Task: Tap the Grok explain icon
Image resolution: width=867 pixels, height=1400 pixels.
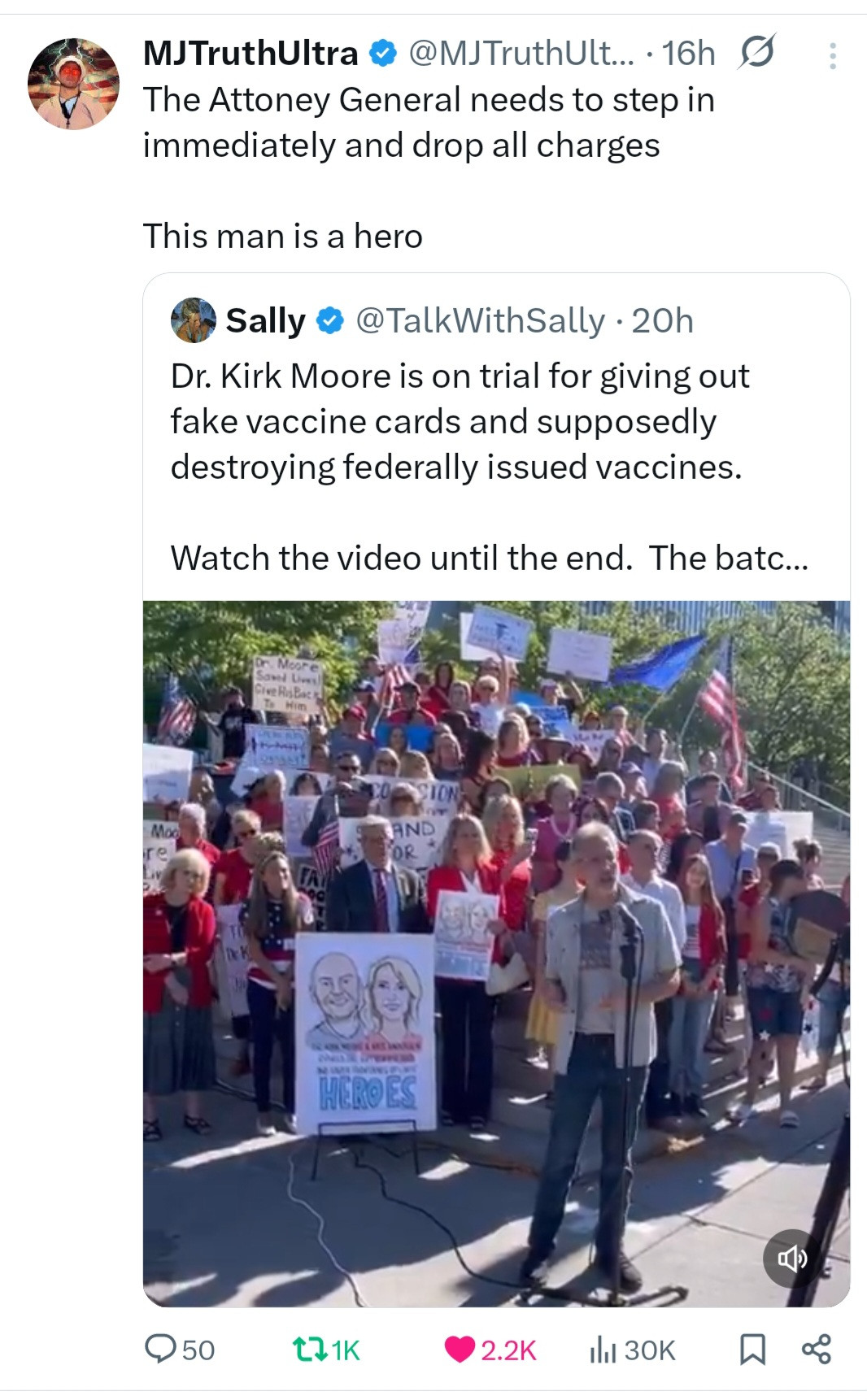Action: (756, 52)
